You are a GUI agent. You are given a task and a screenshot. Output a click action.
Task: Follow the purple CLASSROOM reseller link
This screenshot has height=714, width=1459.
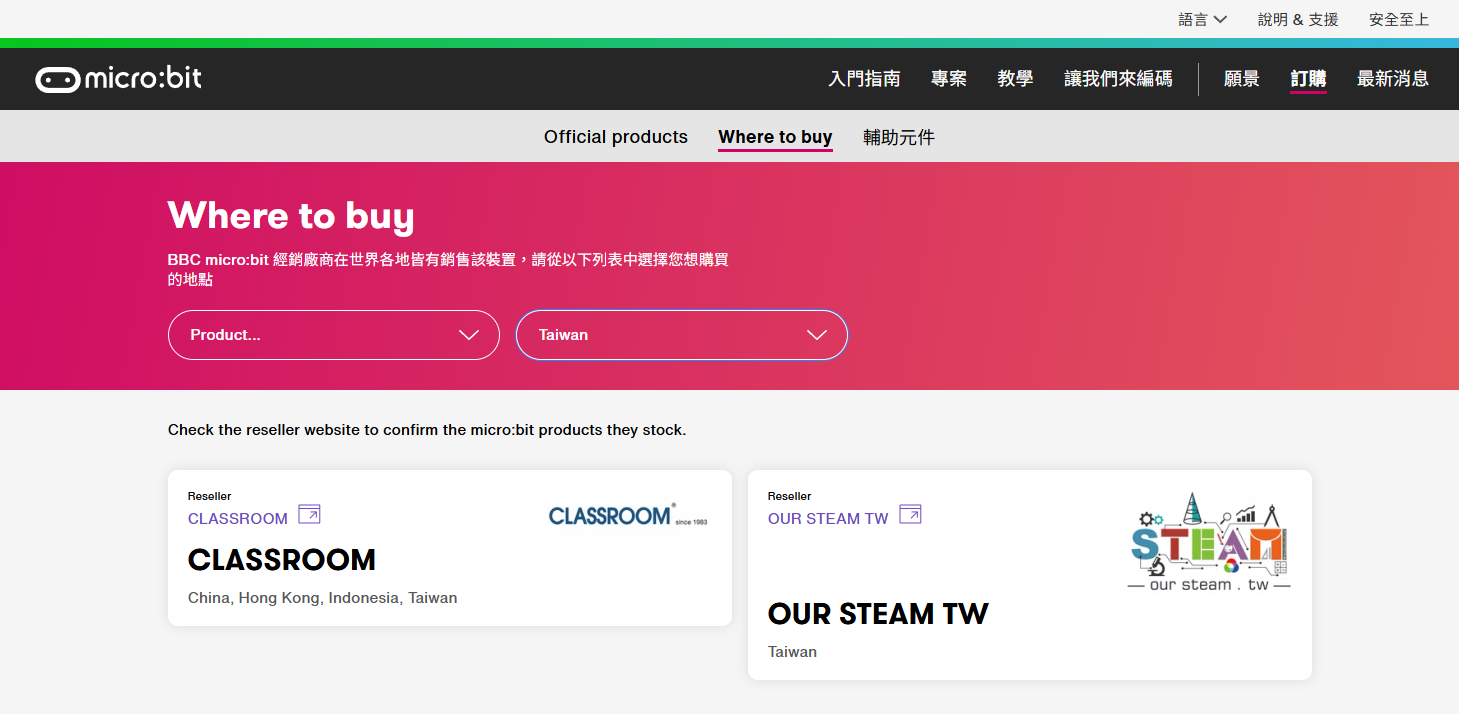click(x=238, y=518)
